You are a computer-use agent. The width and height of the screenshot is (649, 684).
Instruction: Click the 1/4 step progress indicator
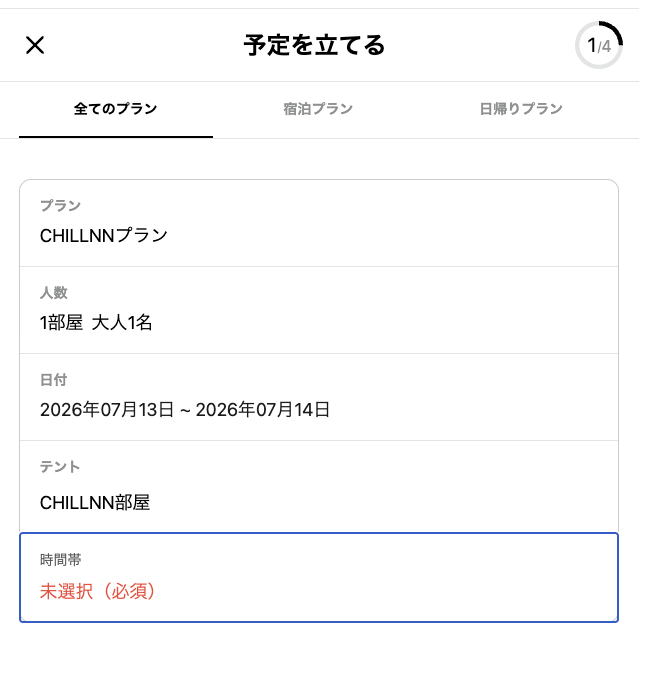pyautogui.click(x=599, y=45)
